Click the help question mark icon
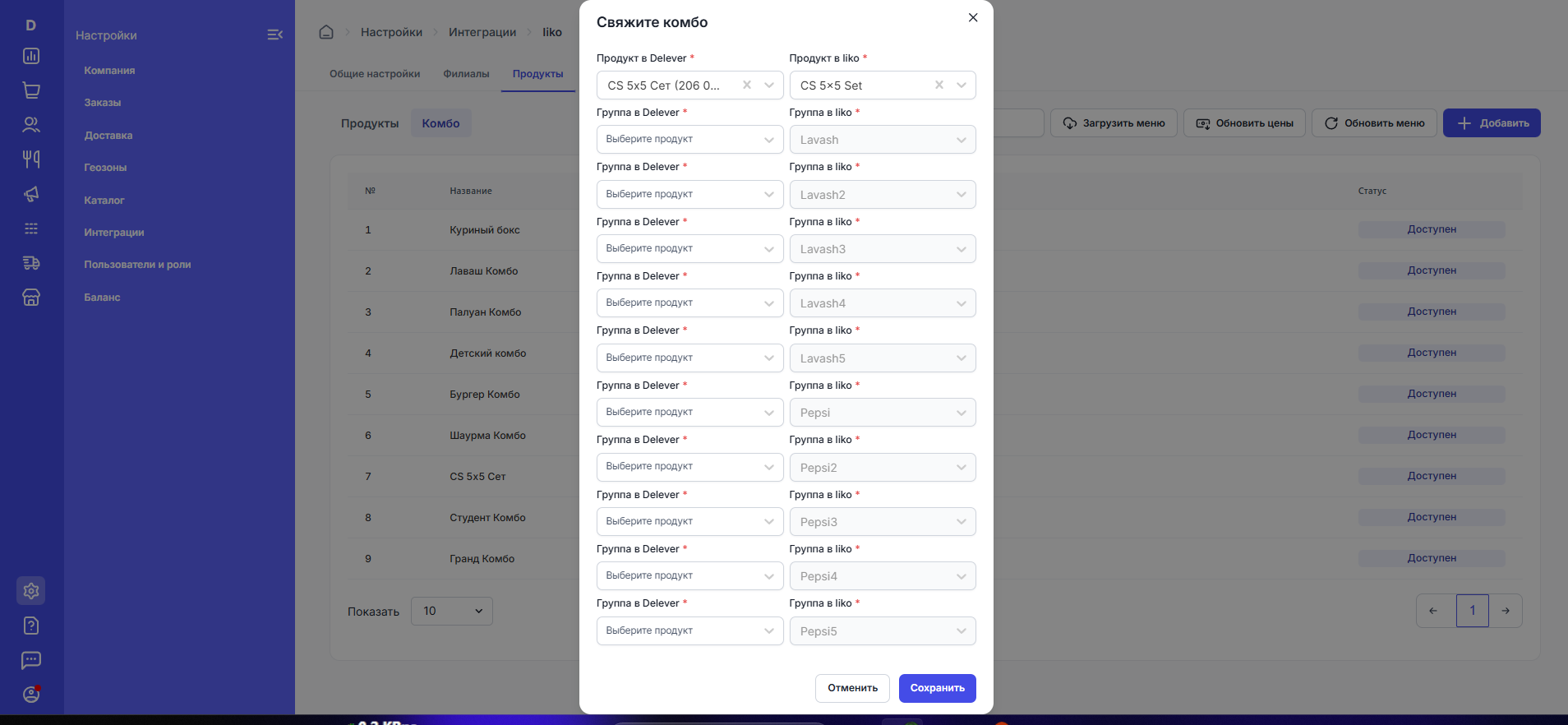 pos(31,626)
